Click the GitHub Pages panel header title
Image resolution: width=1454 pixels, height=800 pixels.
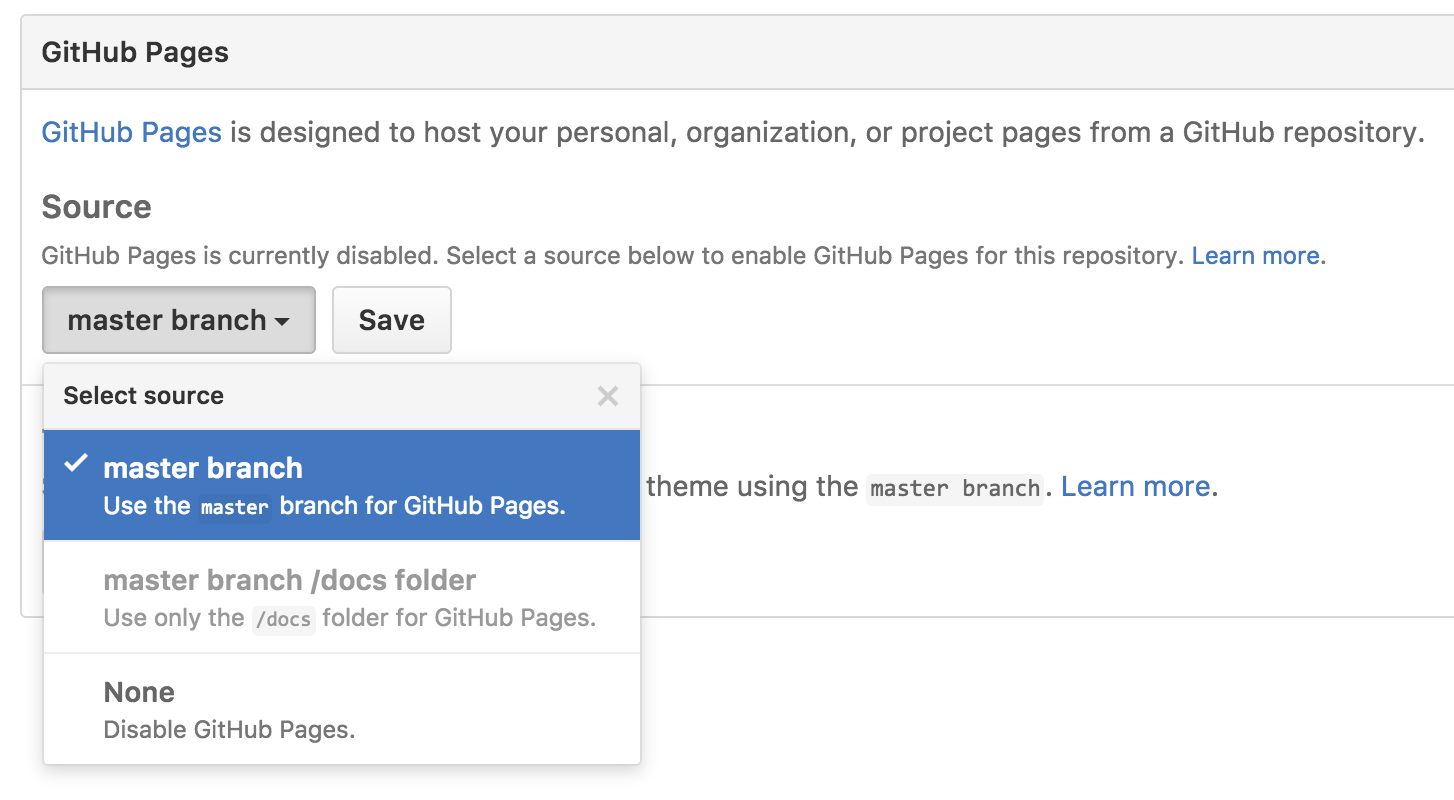(135, 52)
